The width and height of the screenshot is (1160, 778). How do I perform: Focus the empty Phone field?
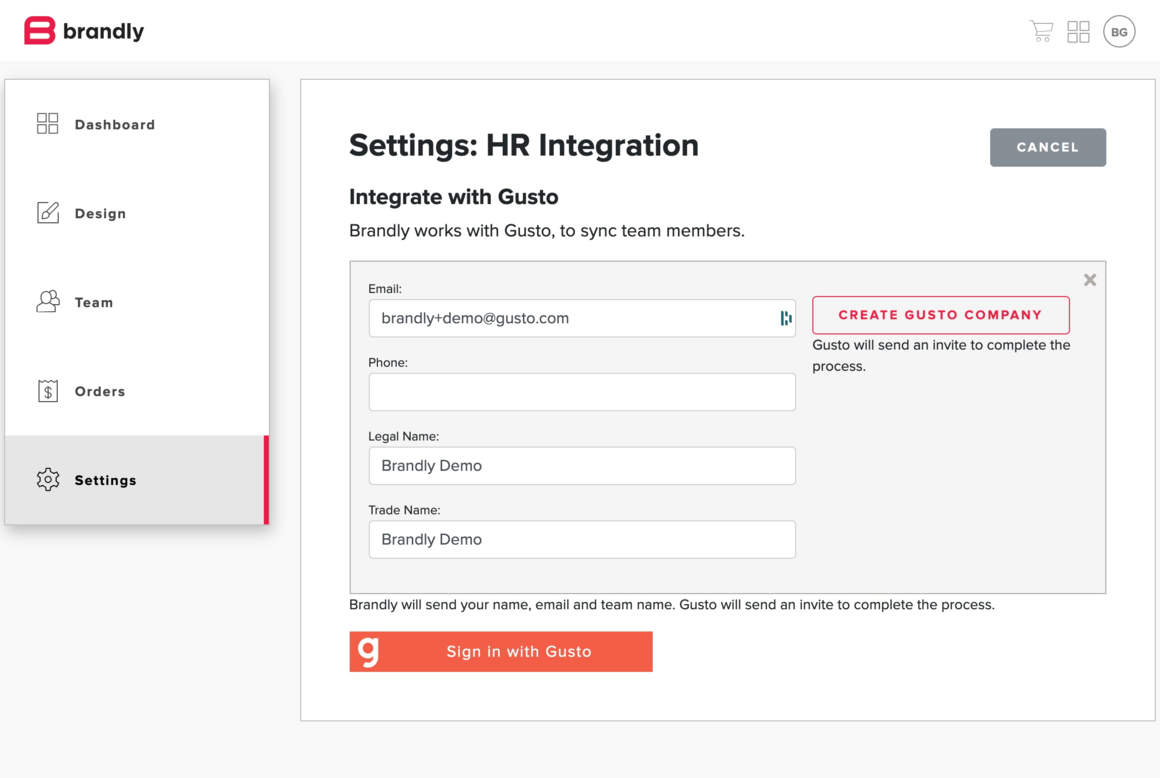click(x=582, y=392)
